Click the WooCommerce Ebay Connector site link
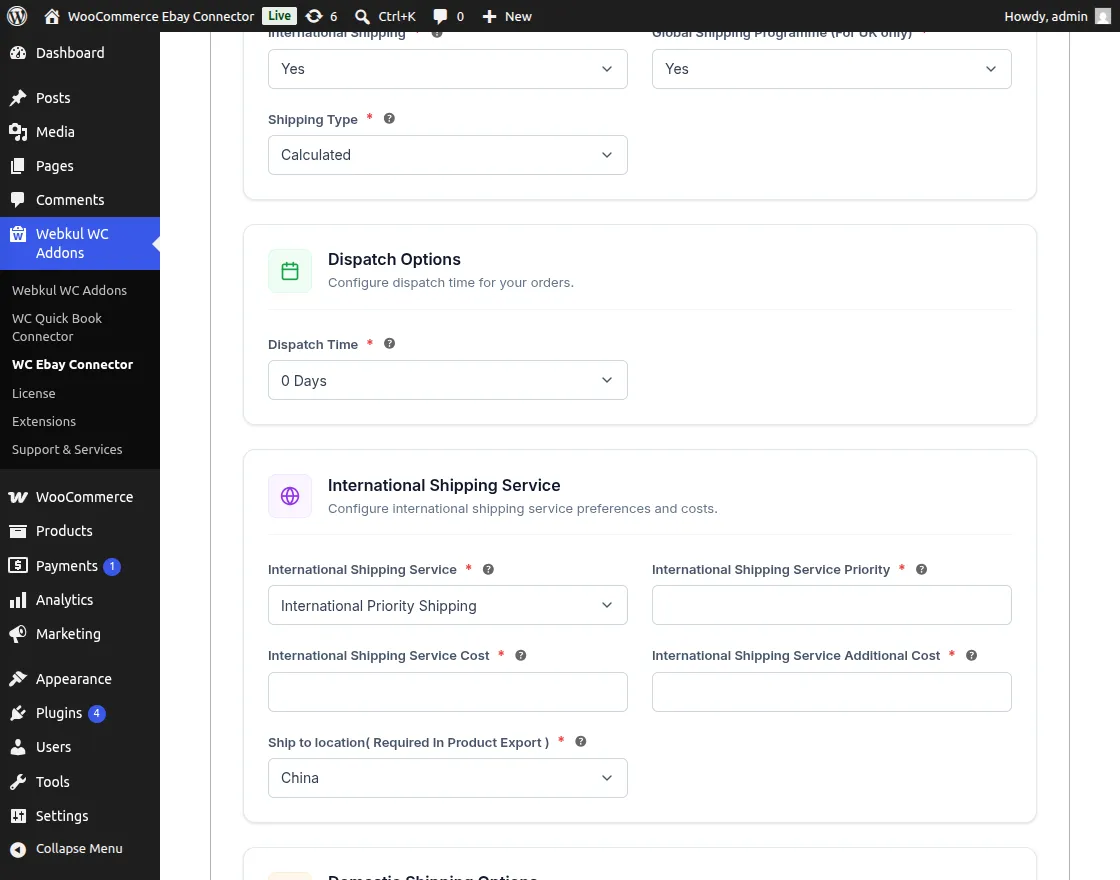The height and width of the screenshot is (880, 1120). coord(161,16)
